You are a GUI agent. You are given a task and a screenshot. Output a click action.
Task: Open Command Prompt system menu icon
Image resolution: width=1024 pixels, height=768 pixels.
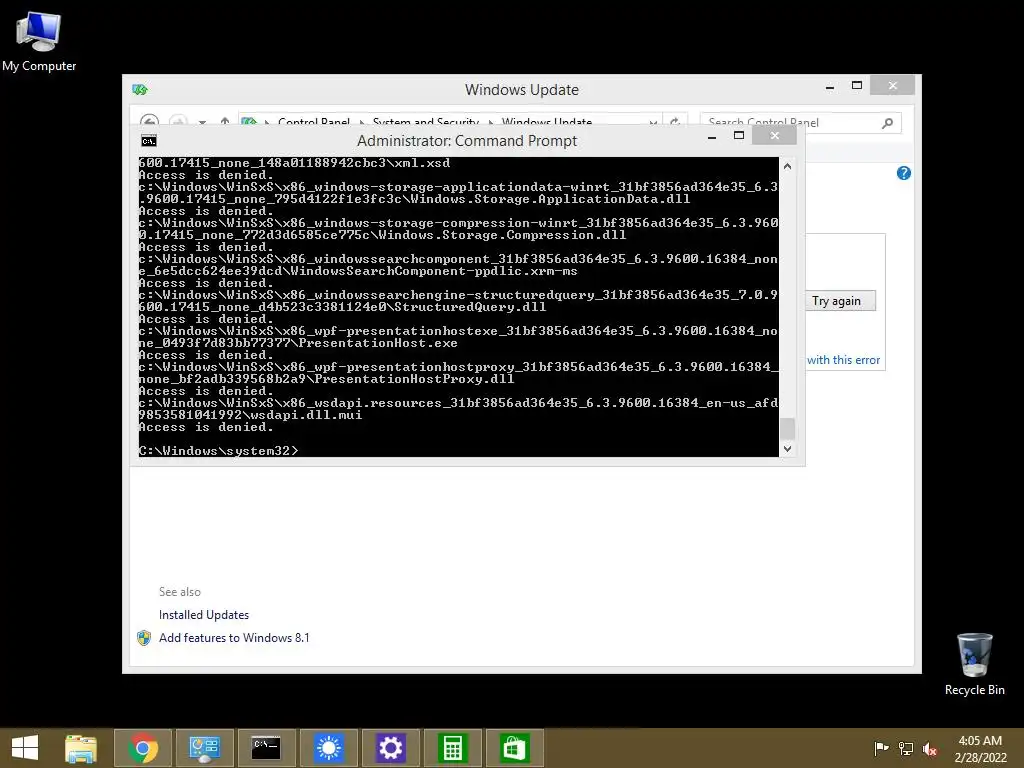149,140
